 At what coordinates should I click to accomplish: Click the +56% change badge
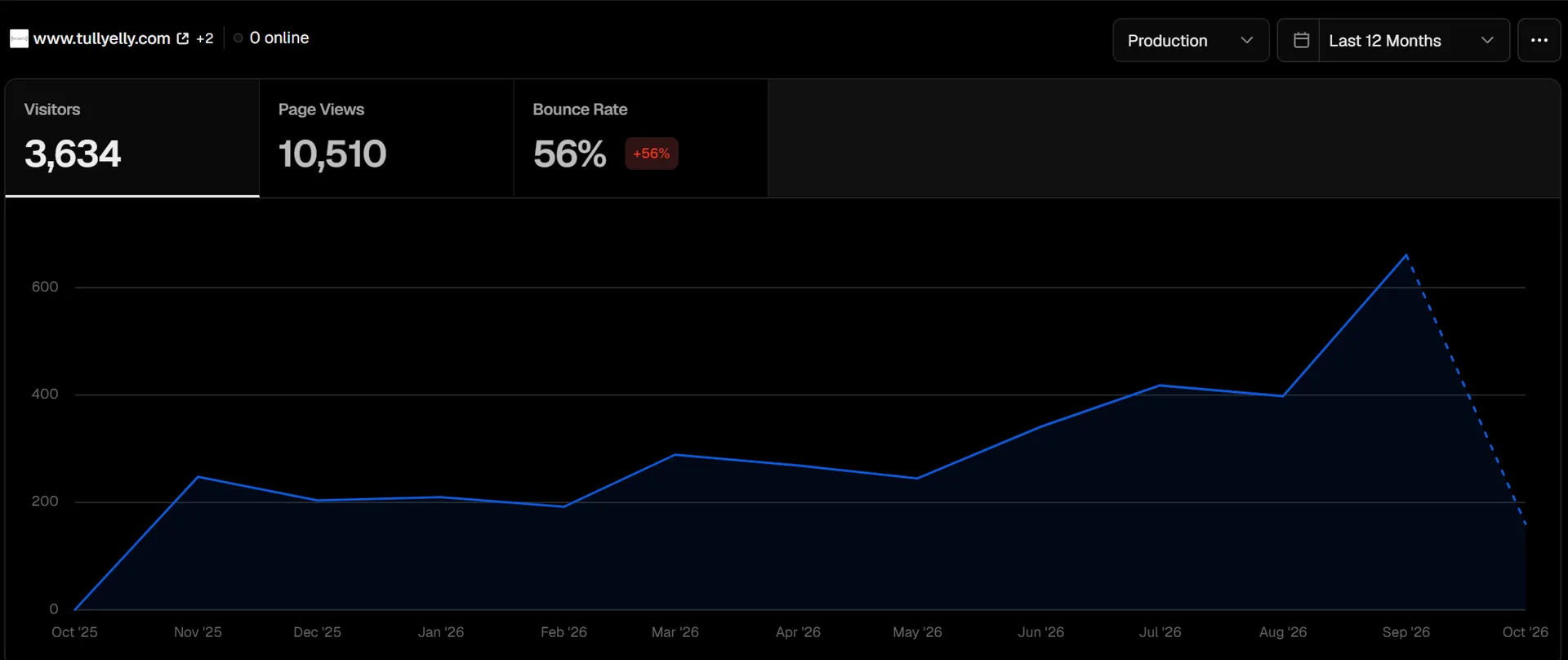pos(651,154)
